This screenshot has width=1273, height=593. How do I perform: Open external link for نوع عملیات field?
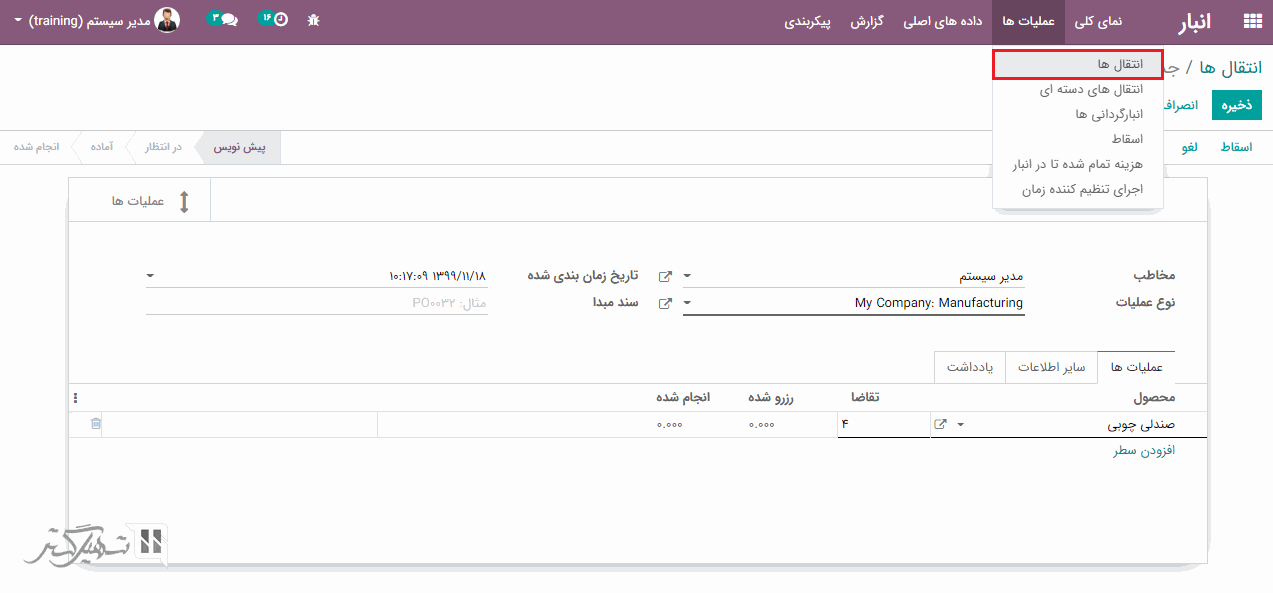(x=665, y=303)
